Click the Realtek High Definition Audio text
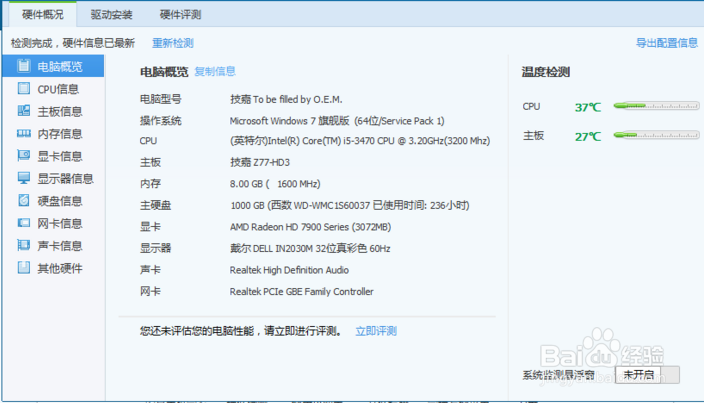Screen dimensions: 704x403 coord(290,270)
